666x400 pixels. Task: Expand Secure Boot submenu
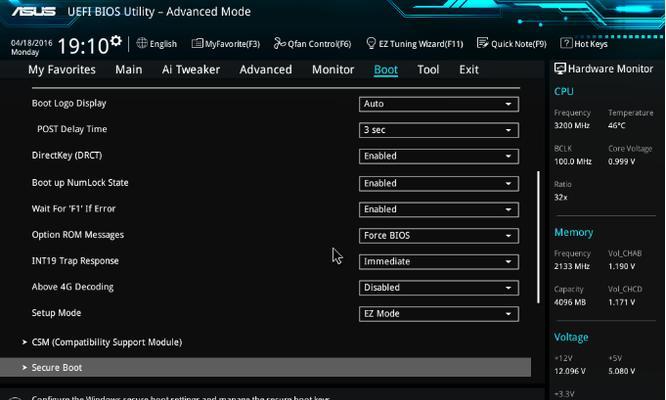coord(265,367)
